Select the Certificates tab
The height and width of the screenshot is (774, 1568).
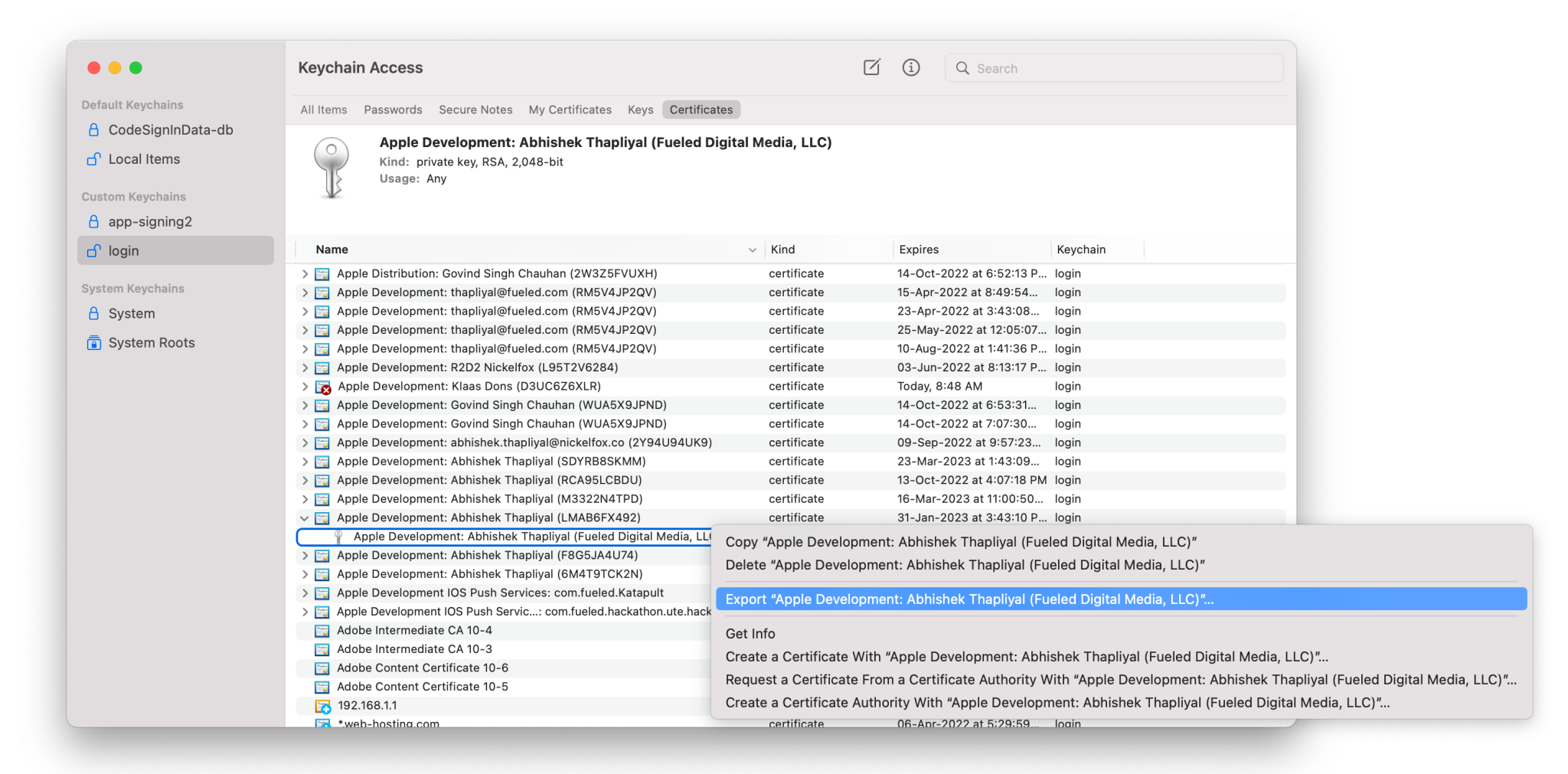[701, 109]
